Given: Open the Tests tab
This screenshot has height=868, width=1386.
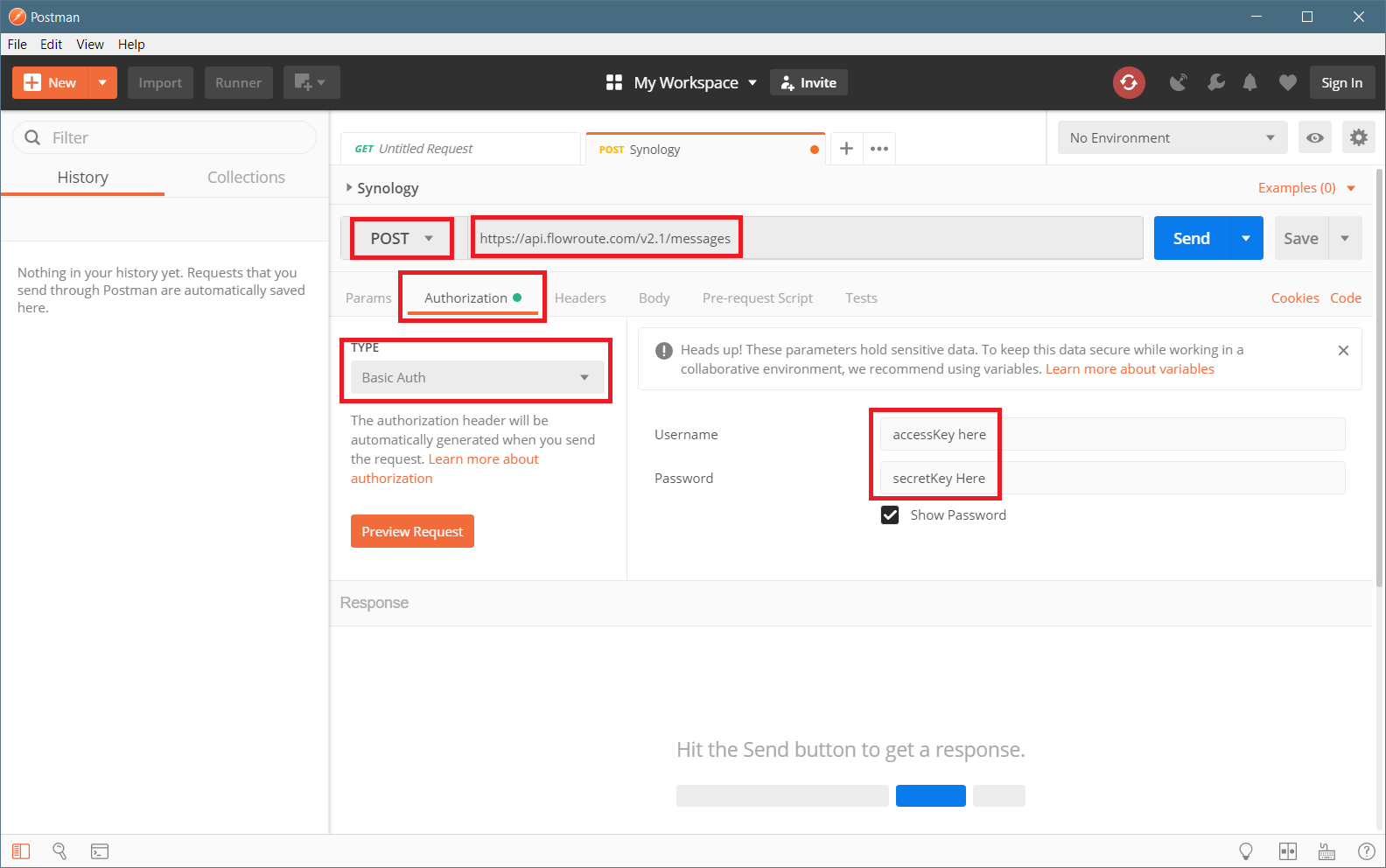Looking at the screenshot, I should [x=861, y=297].
